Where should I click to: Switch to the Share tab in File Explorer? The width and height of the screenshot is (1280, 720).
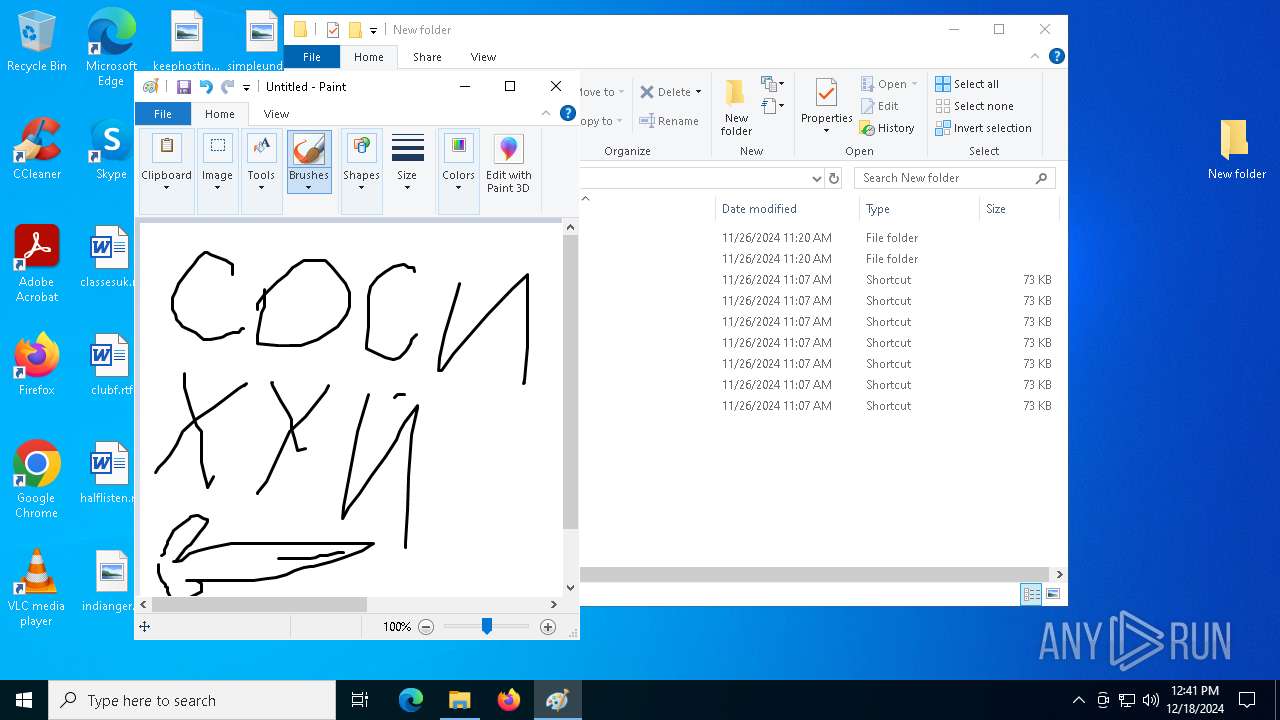(x=427, y=57)
